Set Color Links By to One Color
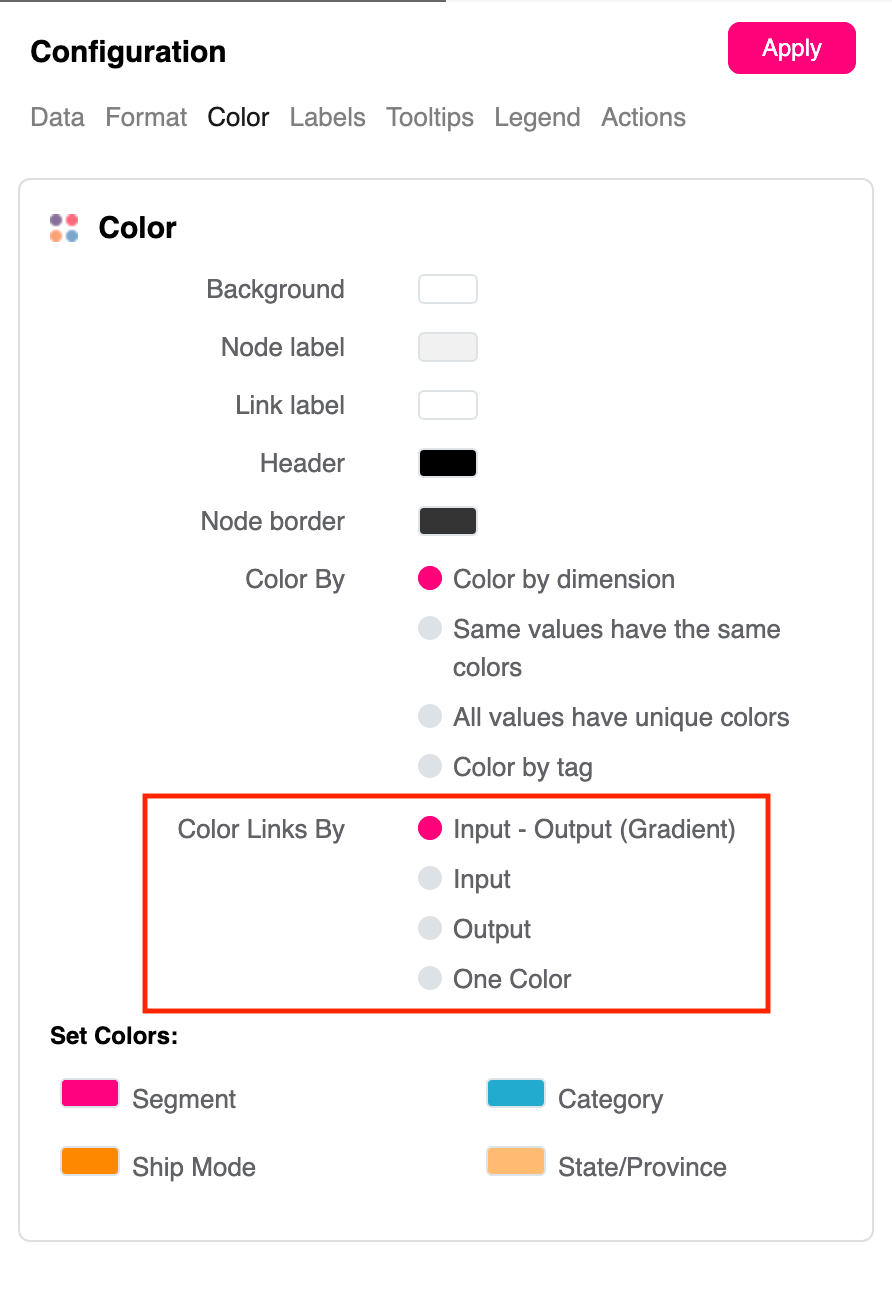This screenshot has width=892, height=1294. pos(430,979)
